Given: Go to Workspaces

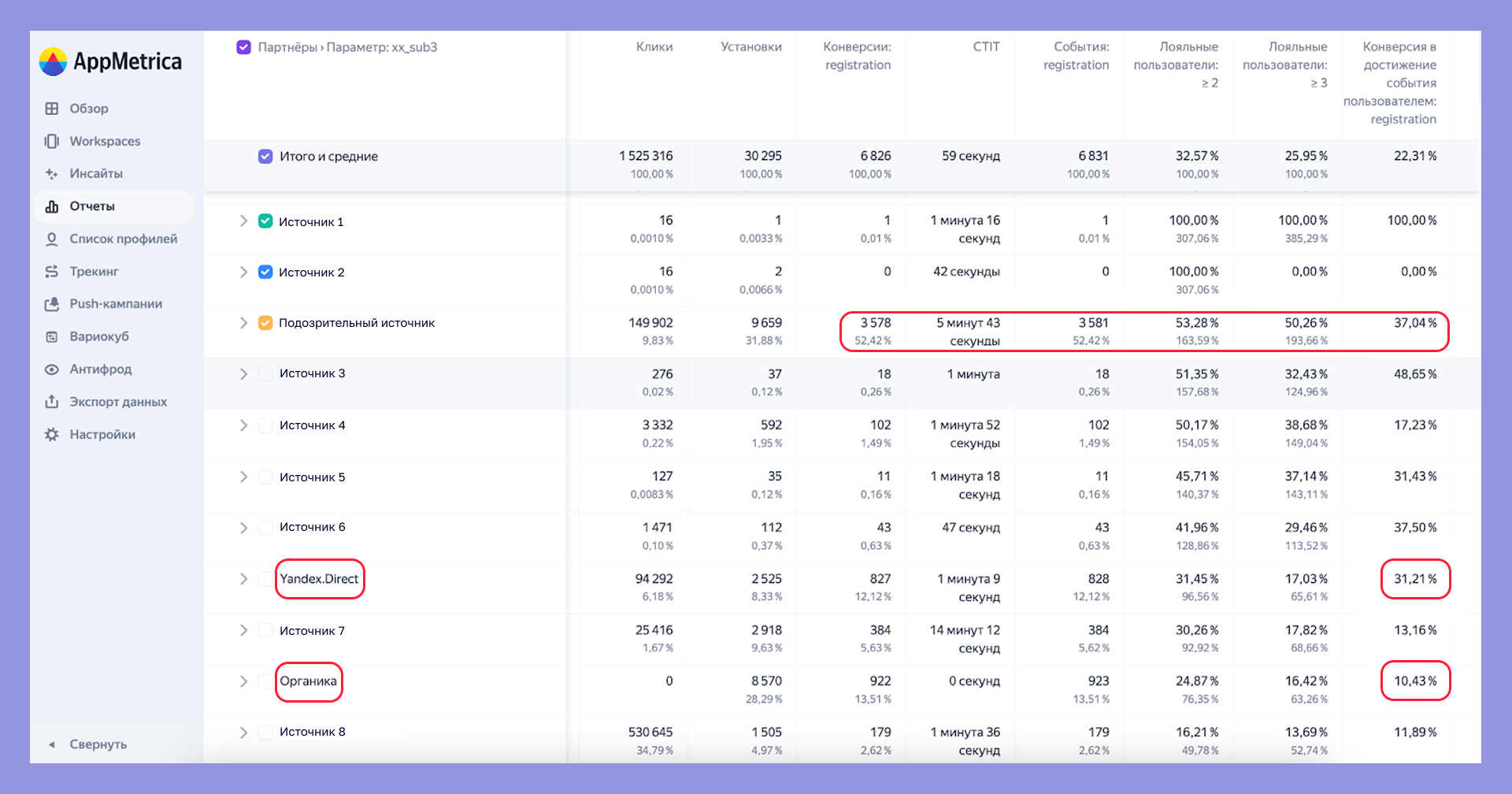Looking at the screenshot, I should 113,141.
